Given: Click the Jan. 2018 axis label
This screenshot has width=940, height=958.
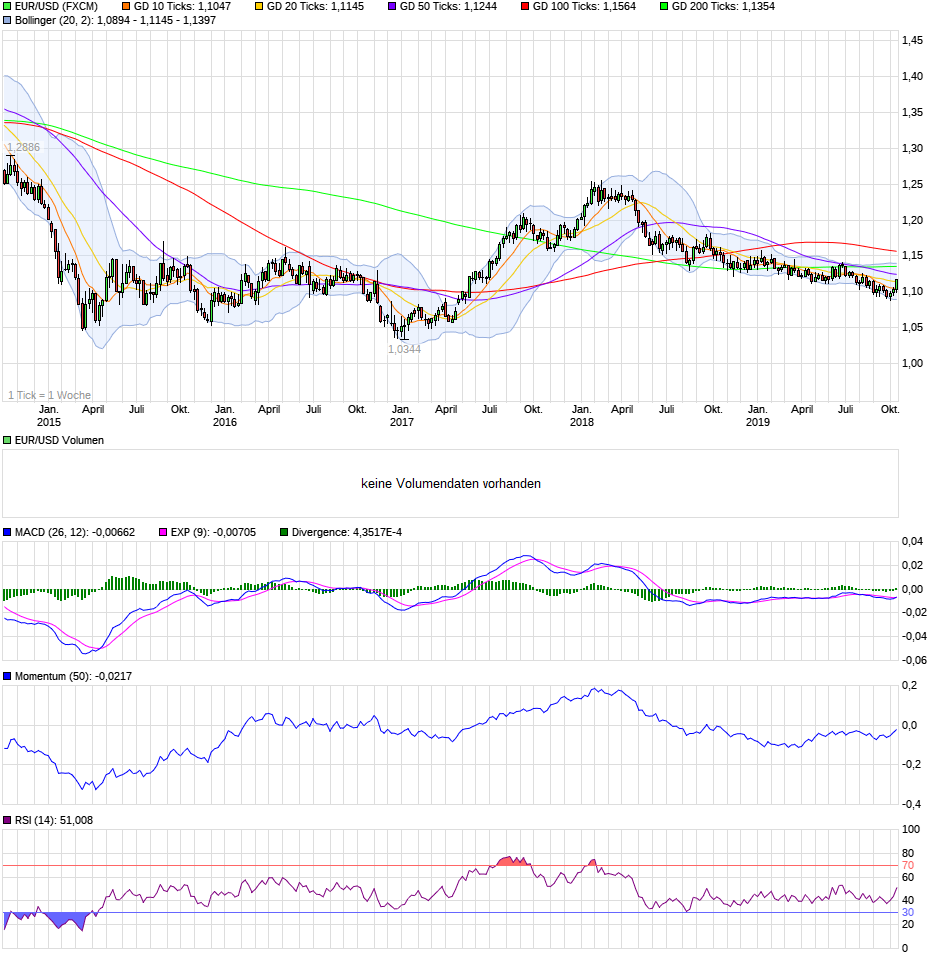Looking at the screenshot, I should [581, 415].
